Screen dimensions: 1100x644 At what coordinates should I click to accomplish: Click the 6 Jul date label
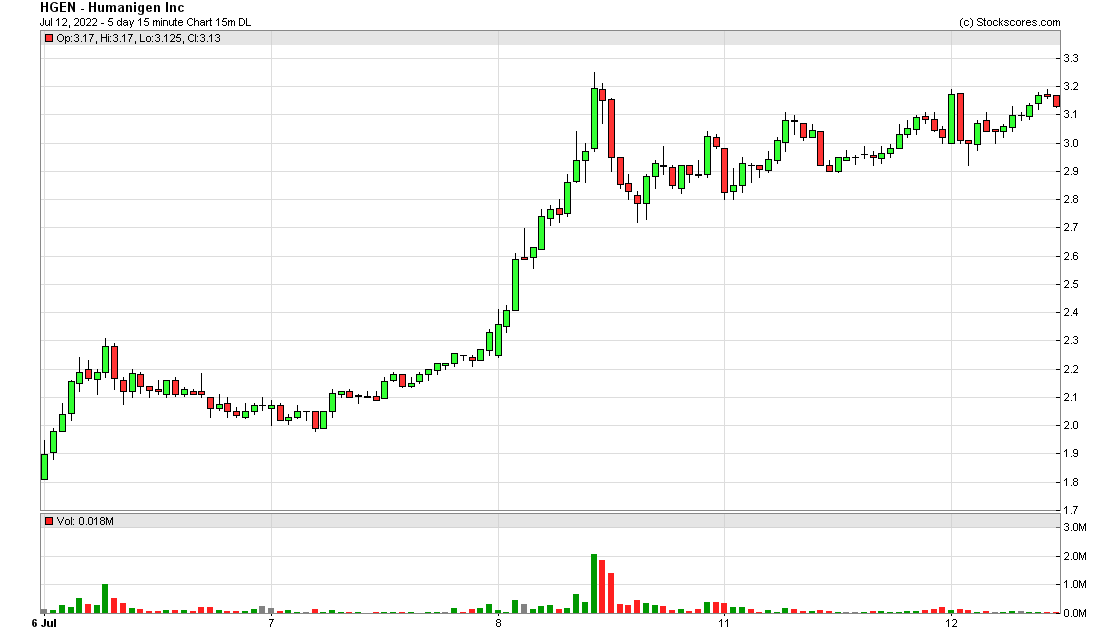tap(44, 623)
